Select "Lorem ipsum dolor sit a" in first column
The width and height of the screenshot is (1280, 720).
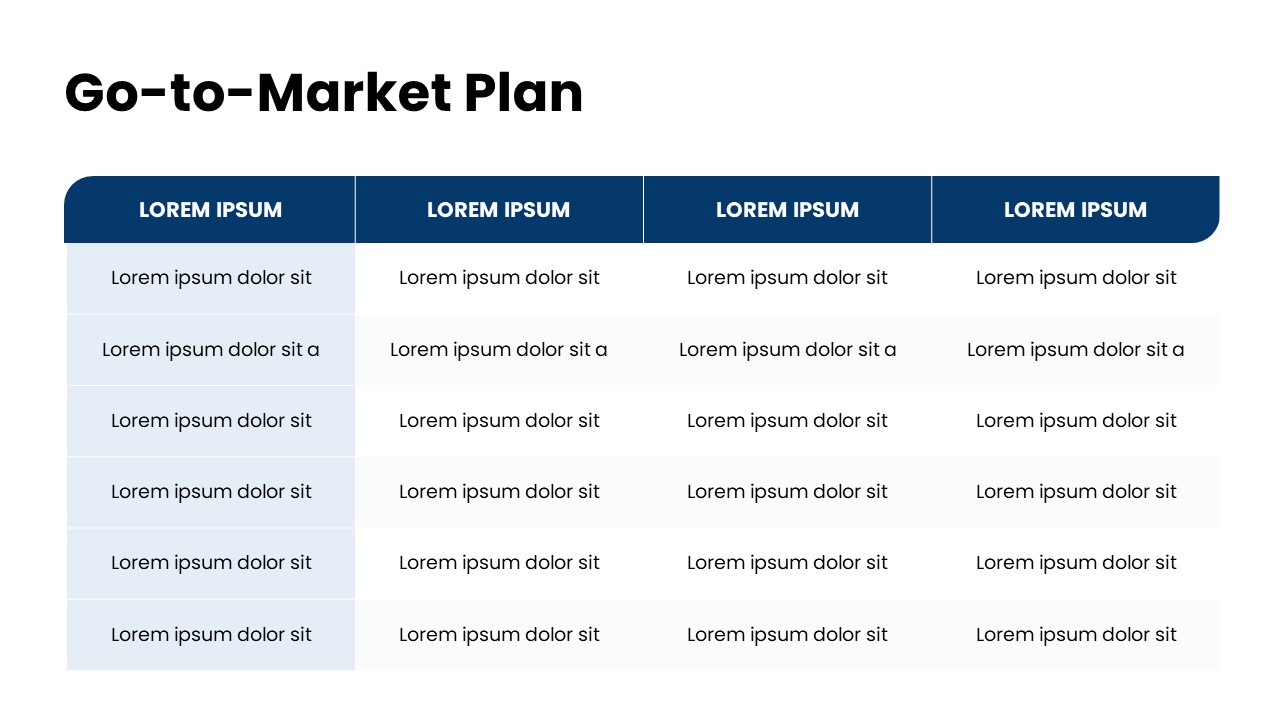(211, 350)
